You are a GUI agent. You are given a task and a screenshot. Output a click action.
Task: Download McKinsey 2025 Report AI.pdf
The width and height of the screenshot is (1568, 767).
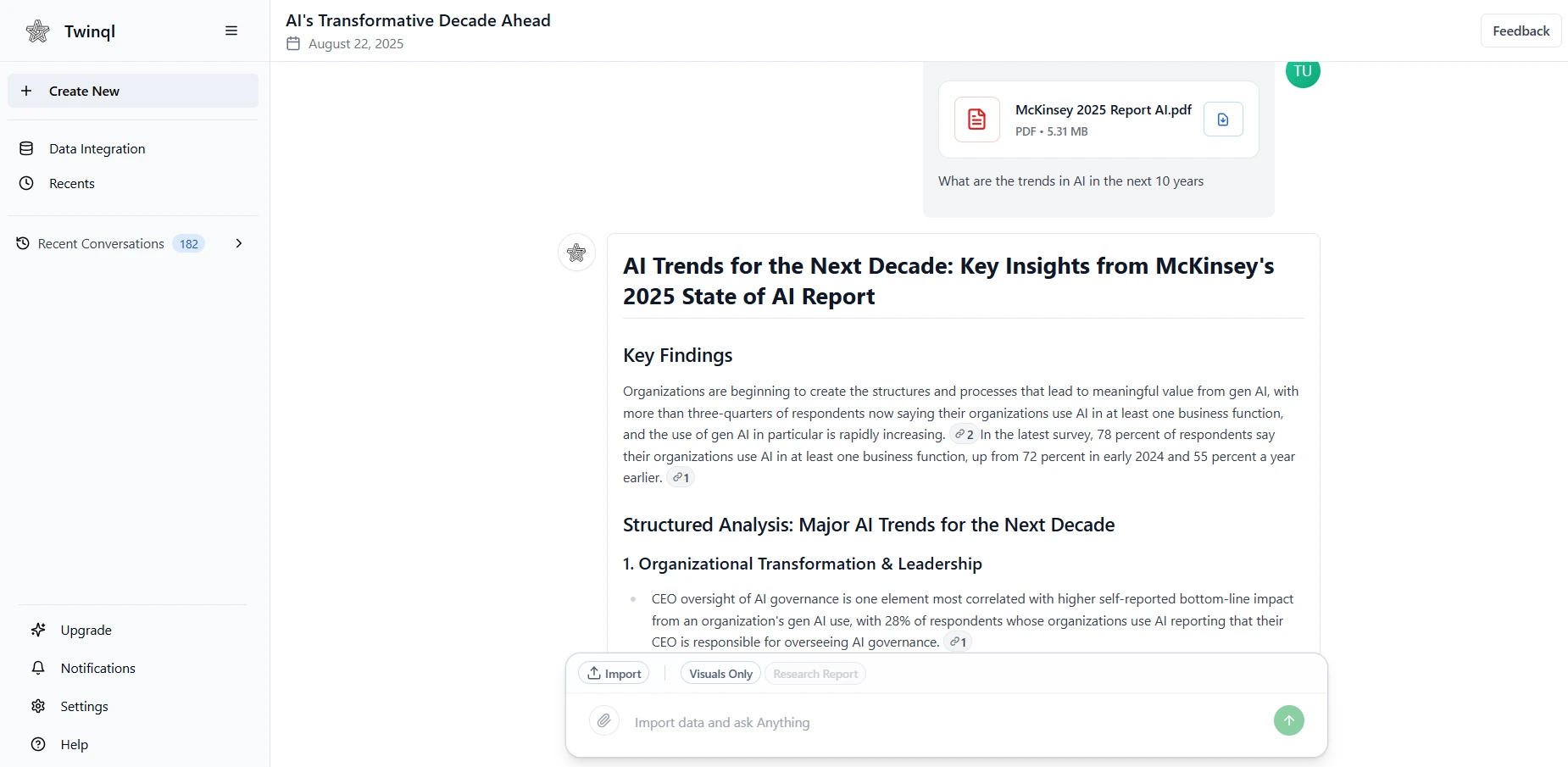1222,119
